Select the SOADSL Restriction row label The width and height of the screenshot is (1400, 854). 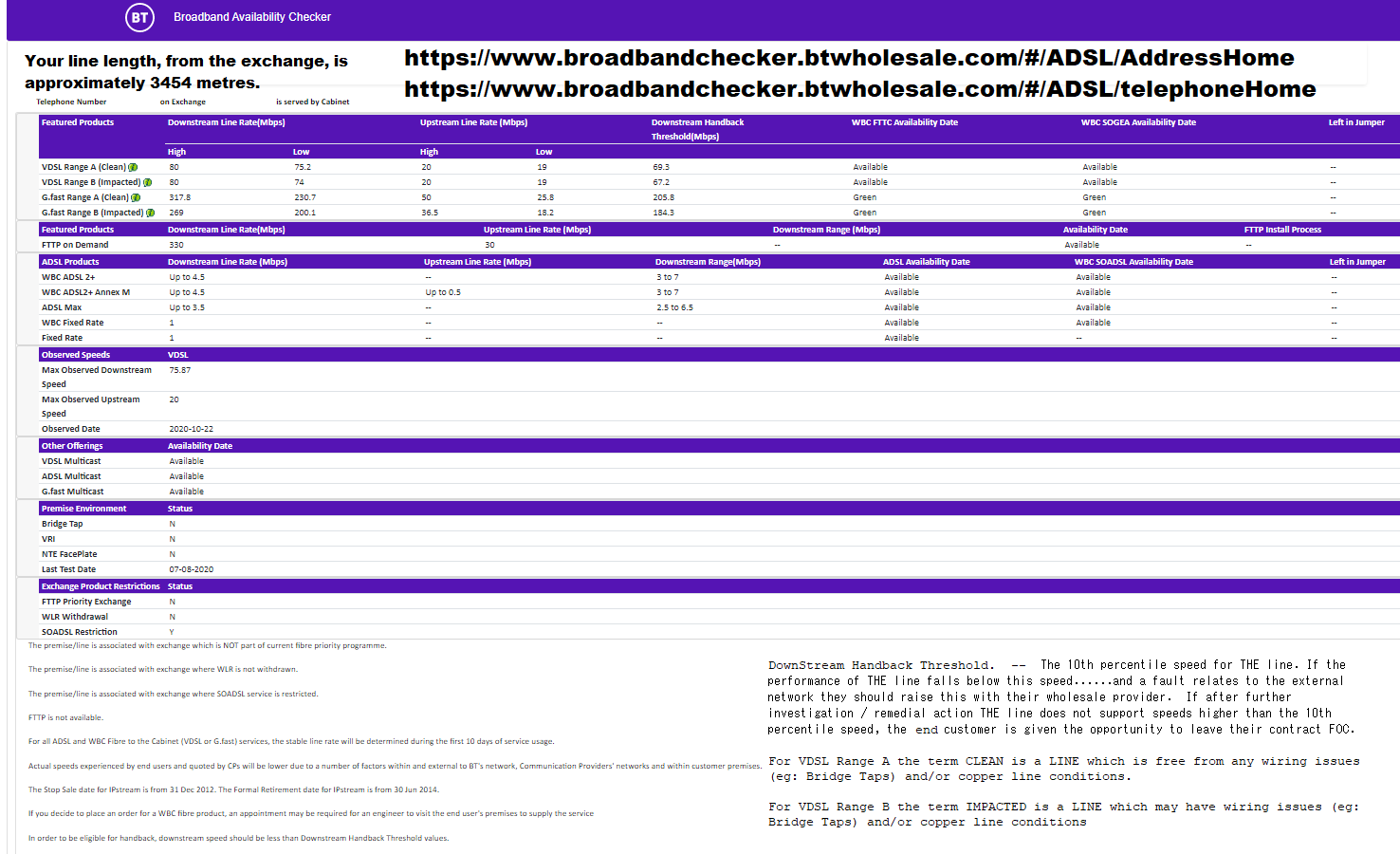coord(80,632)
